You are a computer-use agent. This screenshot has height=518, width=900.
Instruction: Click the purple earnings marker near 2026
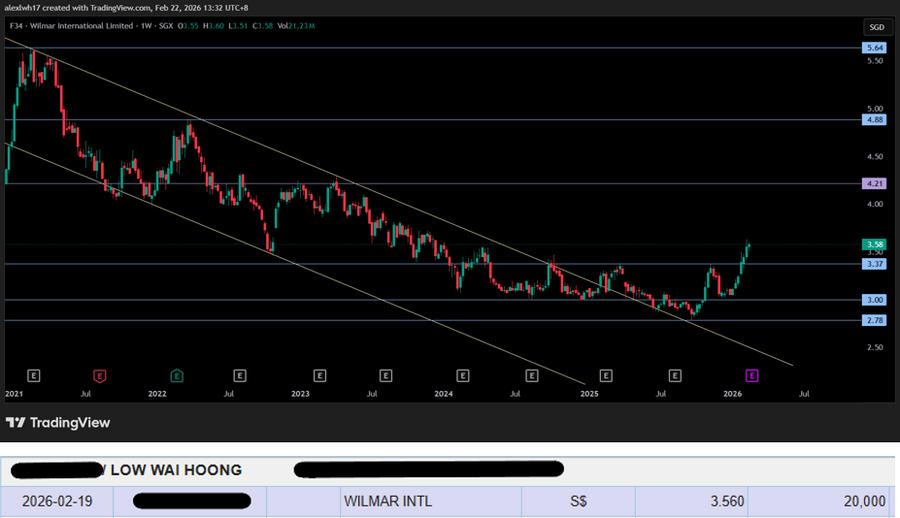tap(752, 376)
